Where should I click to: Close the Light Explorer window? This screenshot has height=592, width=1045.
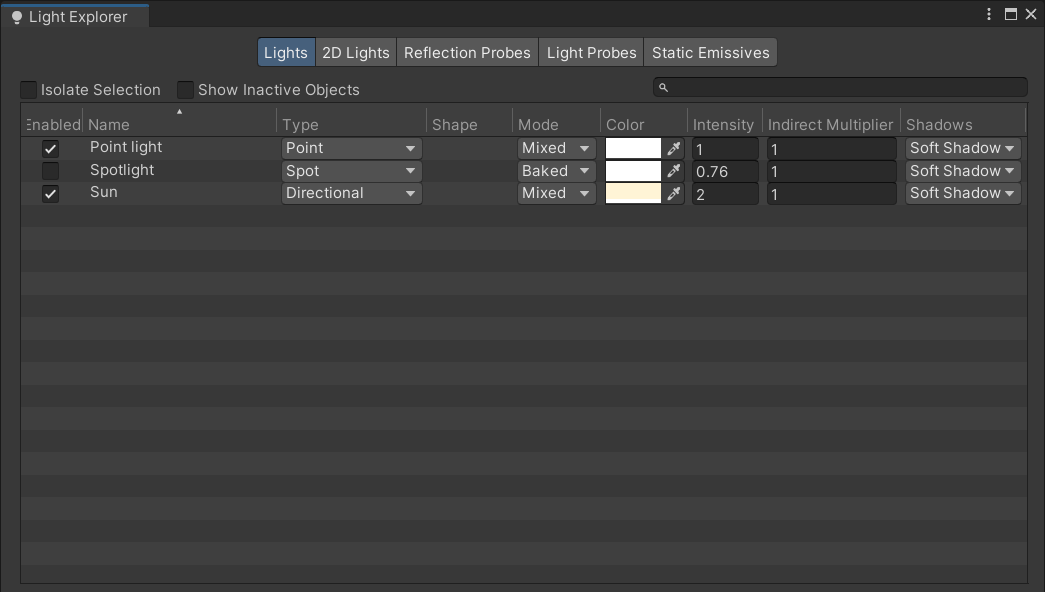pyautogui.click(x=1030, y=14)
